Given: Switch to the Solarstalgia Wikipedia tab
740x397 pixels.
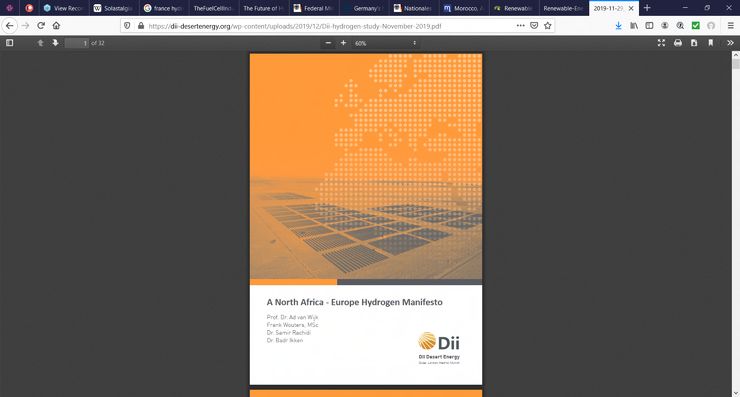Looking at the screenshot, I should [113, 8].
